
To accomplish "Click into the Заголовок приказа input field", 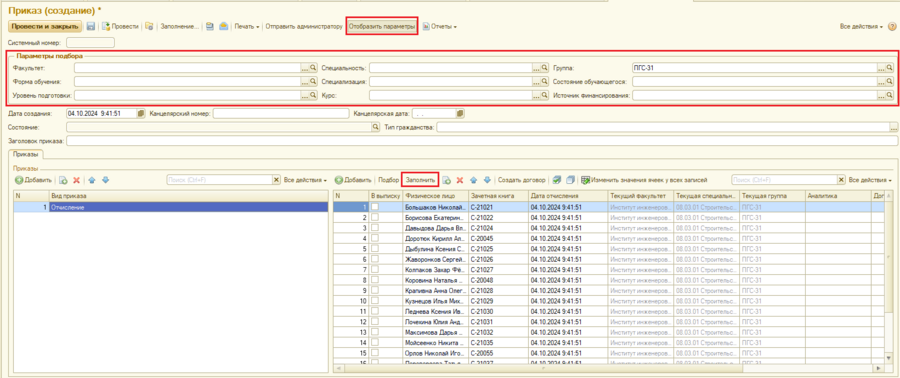I will tap(482, 141).
